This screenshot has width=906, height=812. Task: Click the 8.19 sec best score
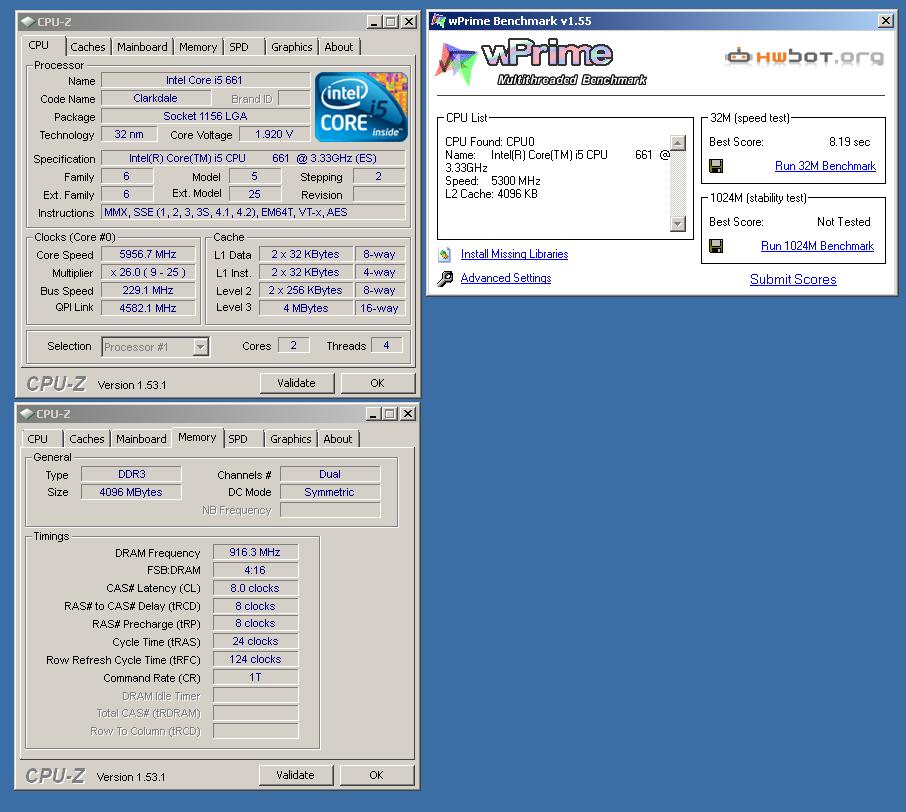(849, 142)
